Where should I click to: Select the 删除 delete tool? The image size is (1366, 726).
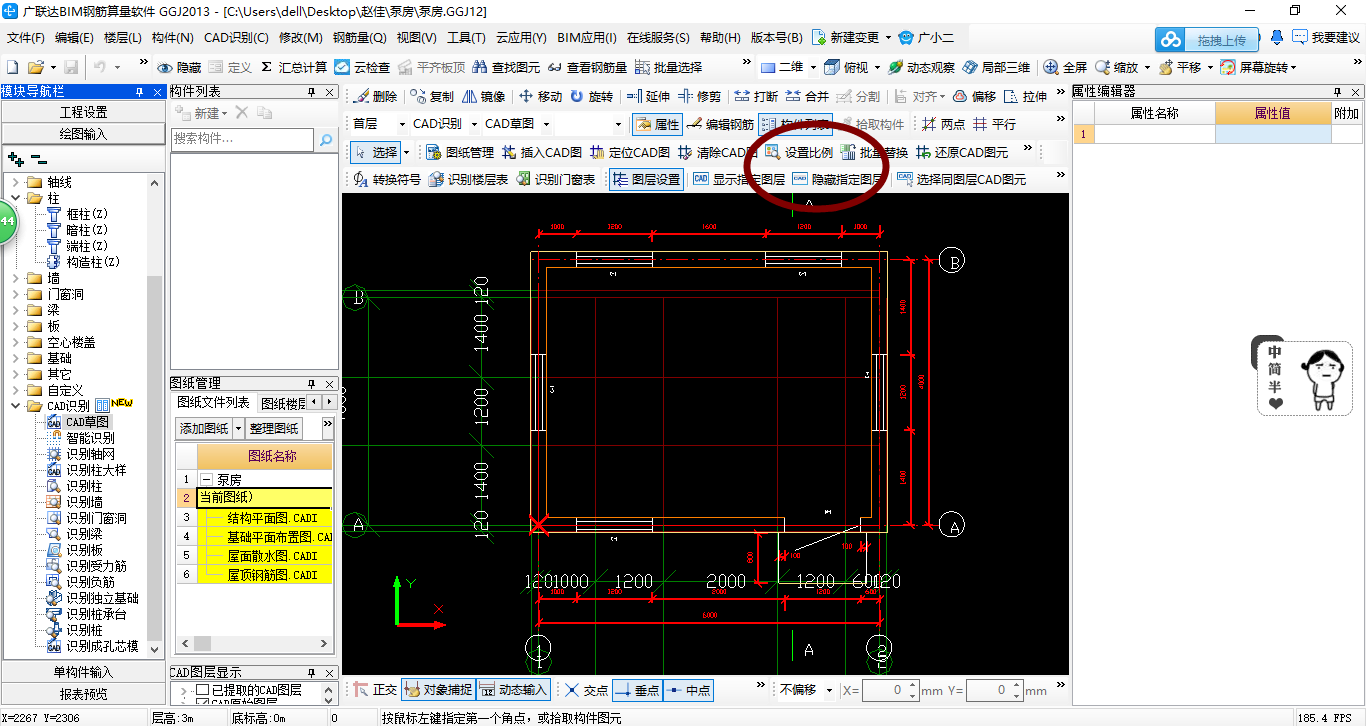376,97
